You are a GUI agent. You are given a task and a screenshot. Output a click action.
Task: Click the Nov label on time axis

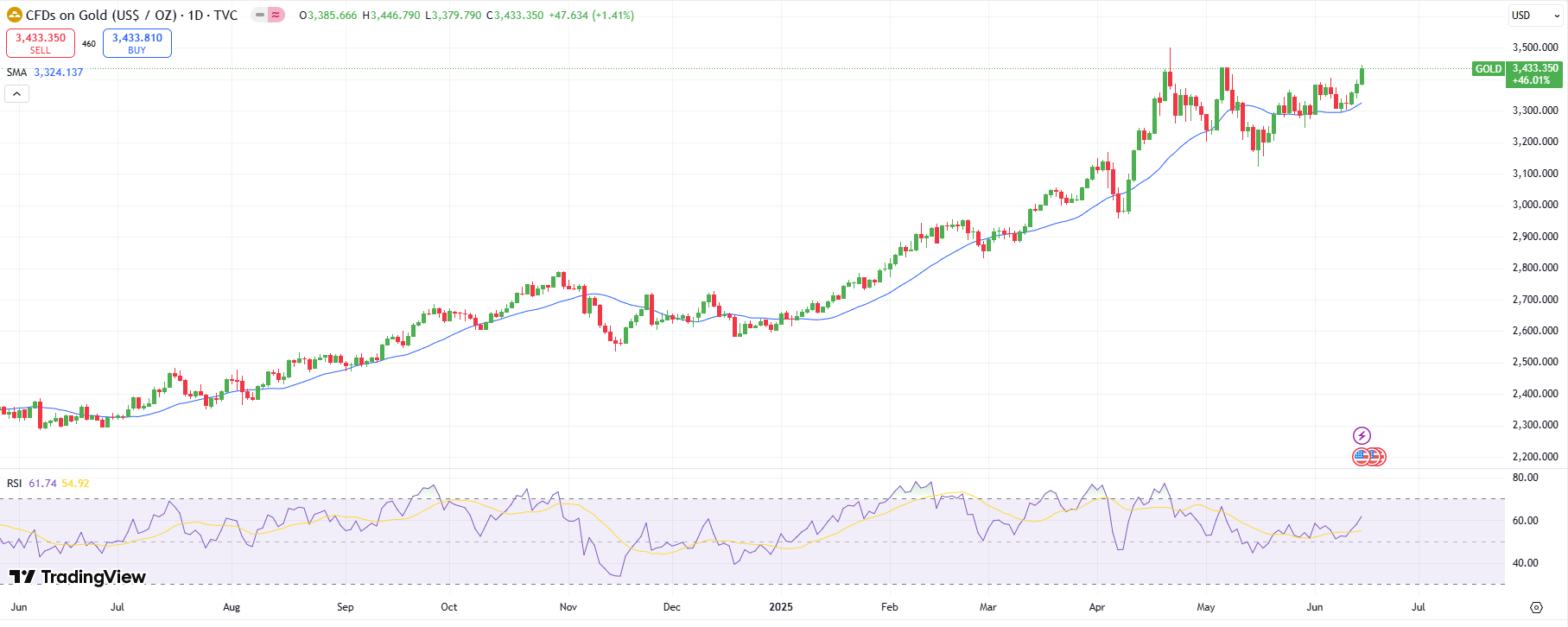[568, 607]
